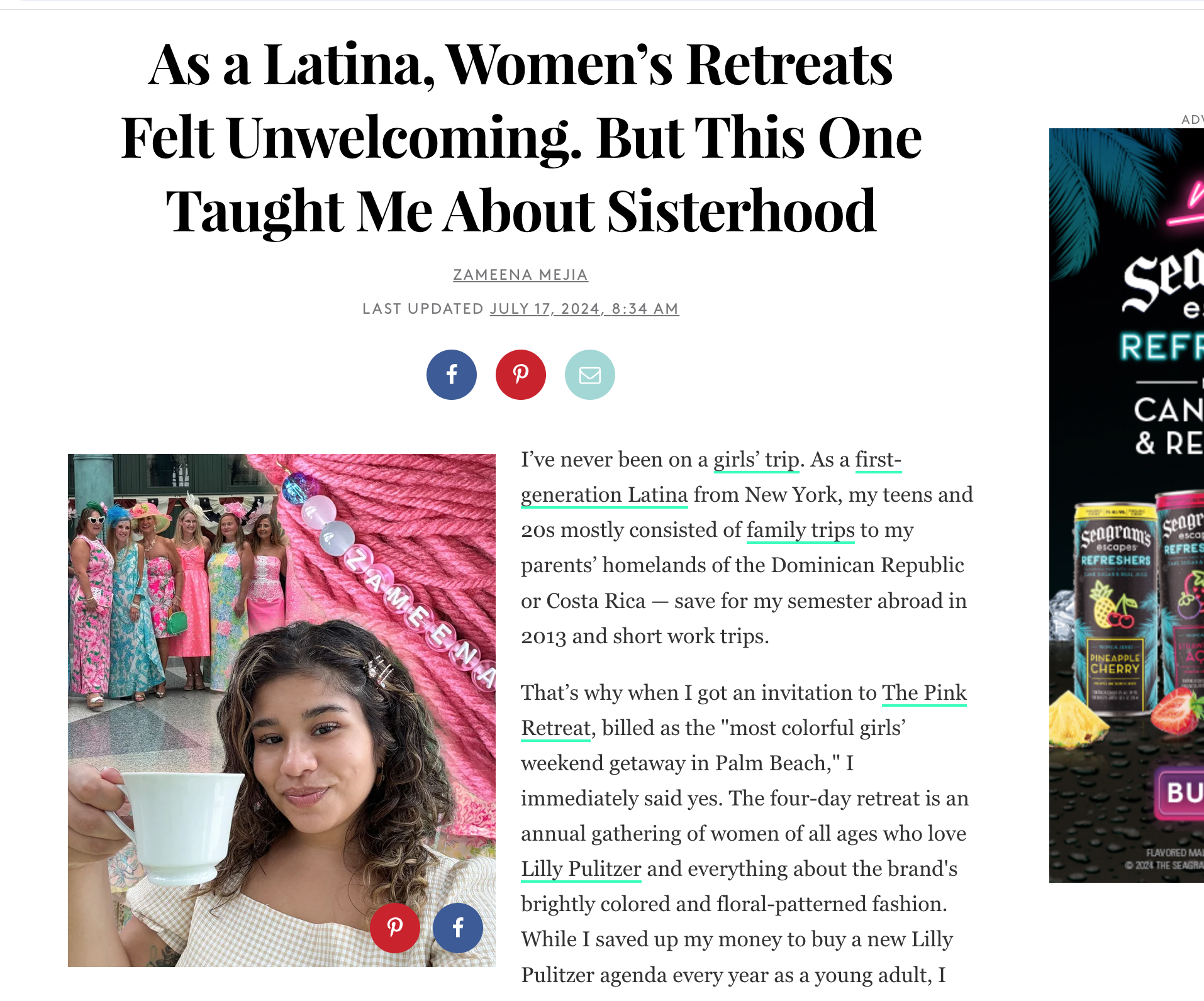1204x1001 pixels.
Task: Follow the "first-generation Latina" link
Action: coord(604,495)
